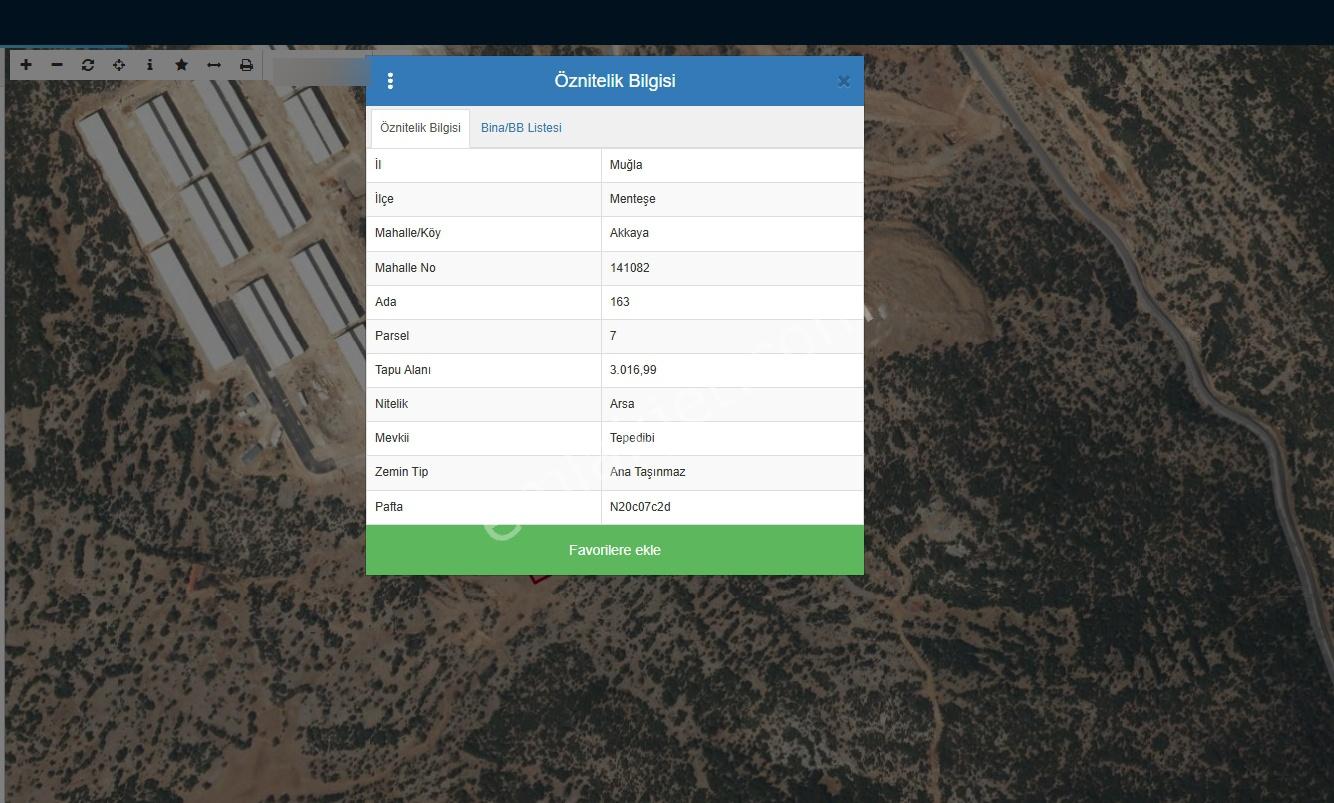Click the Mevkii row label
The image size is (1334, 803).
(392, 438)
